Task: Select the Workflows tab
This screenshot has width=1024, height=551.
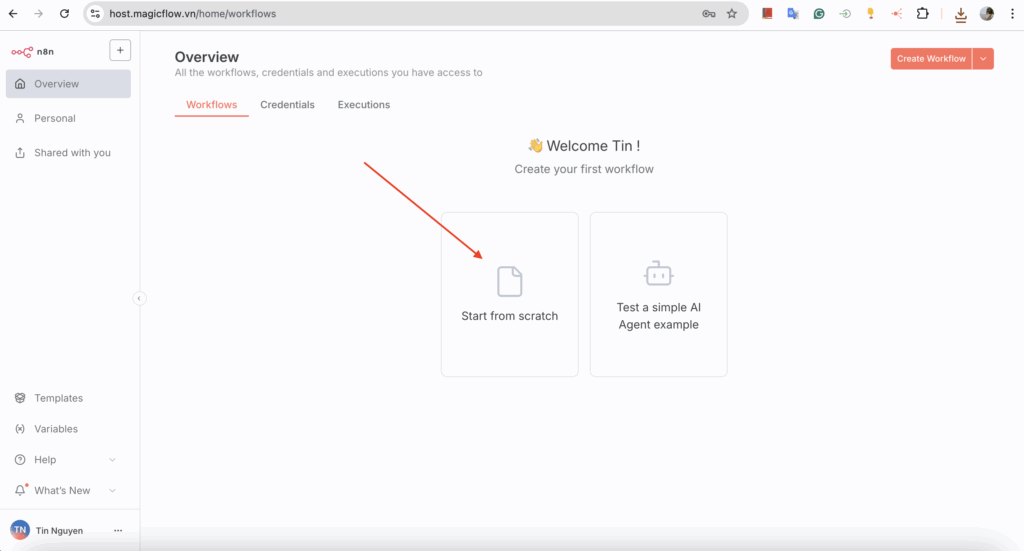Action: 211,105
